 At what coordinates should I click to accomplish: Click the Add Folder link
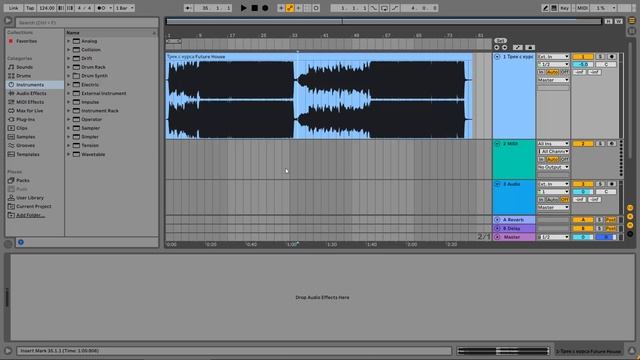pos(30,215)
